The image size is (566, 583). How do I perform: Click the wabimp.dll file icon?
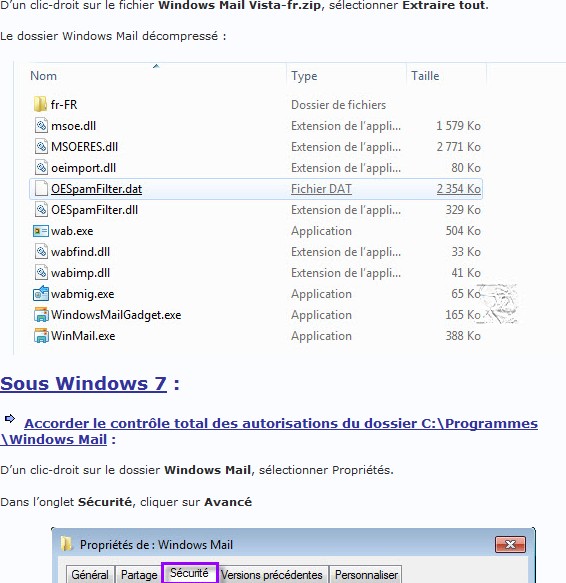click(41, 273)
